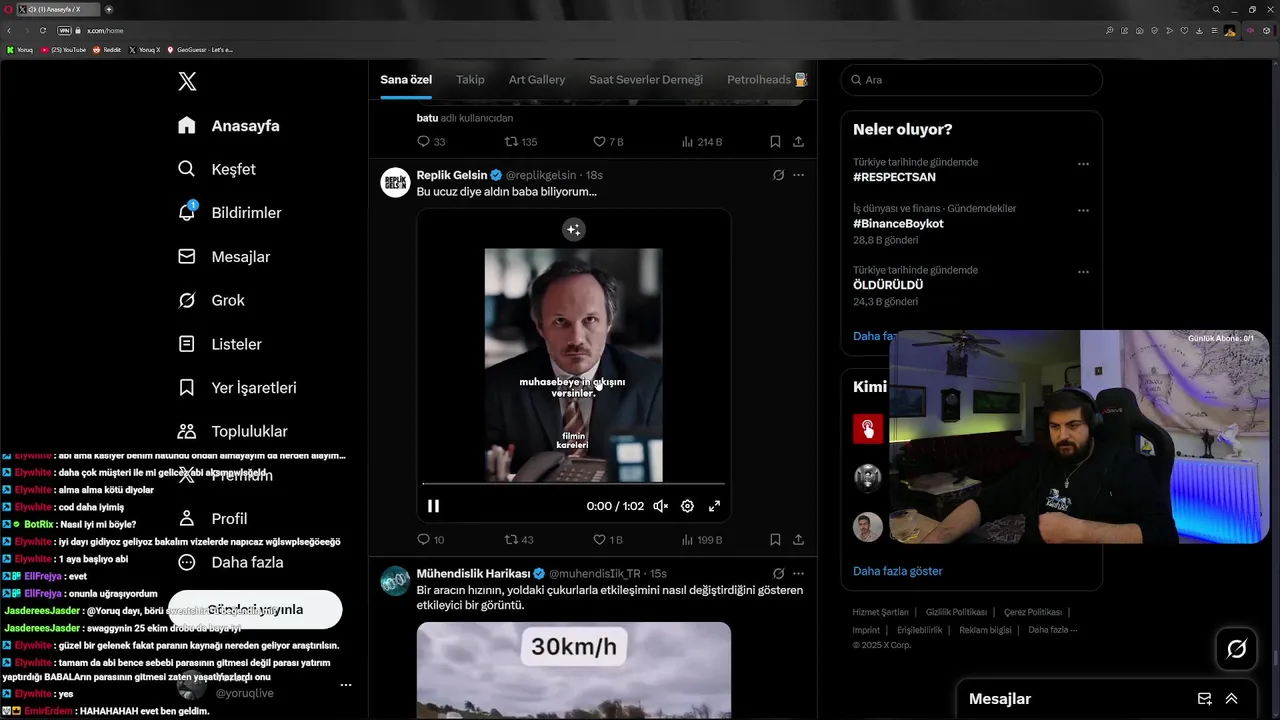1280x720 pixels.
Task: View analytics of 199 B views post
Action: (x=701, y=539)
